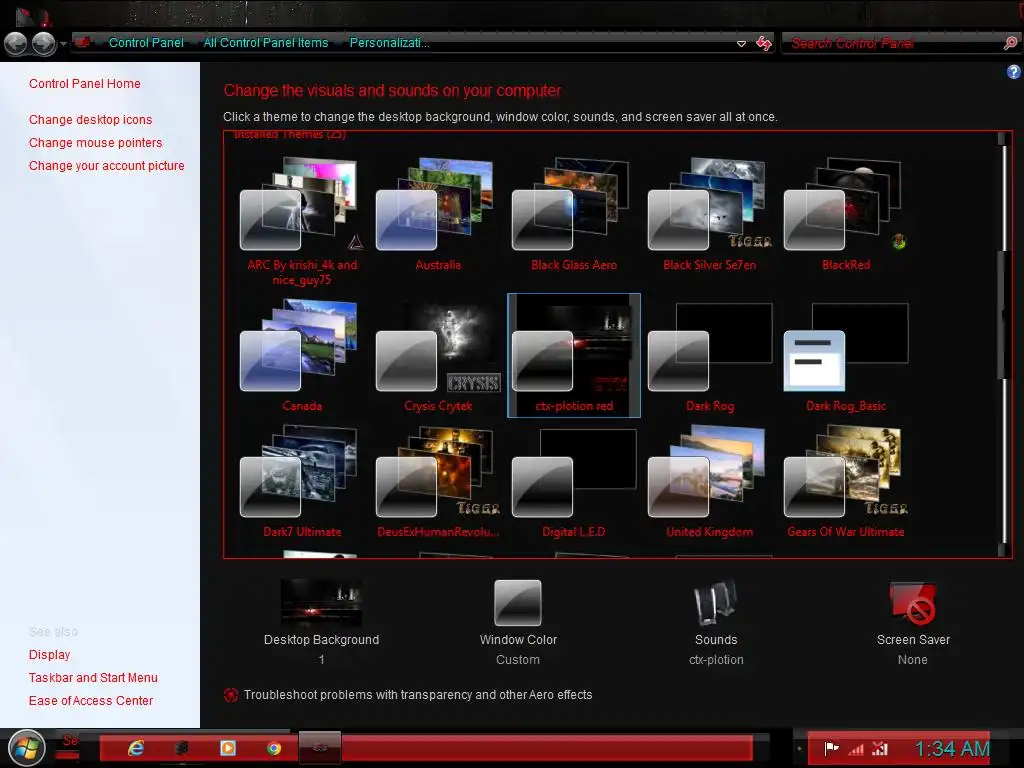The image size is (1024, 768).
Task: Refresh the Control Panel page
Action: click(x=763, y=44)
